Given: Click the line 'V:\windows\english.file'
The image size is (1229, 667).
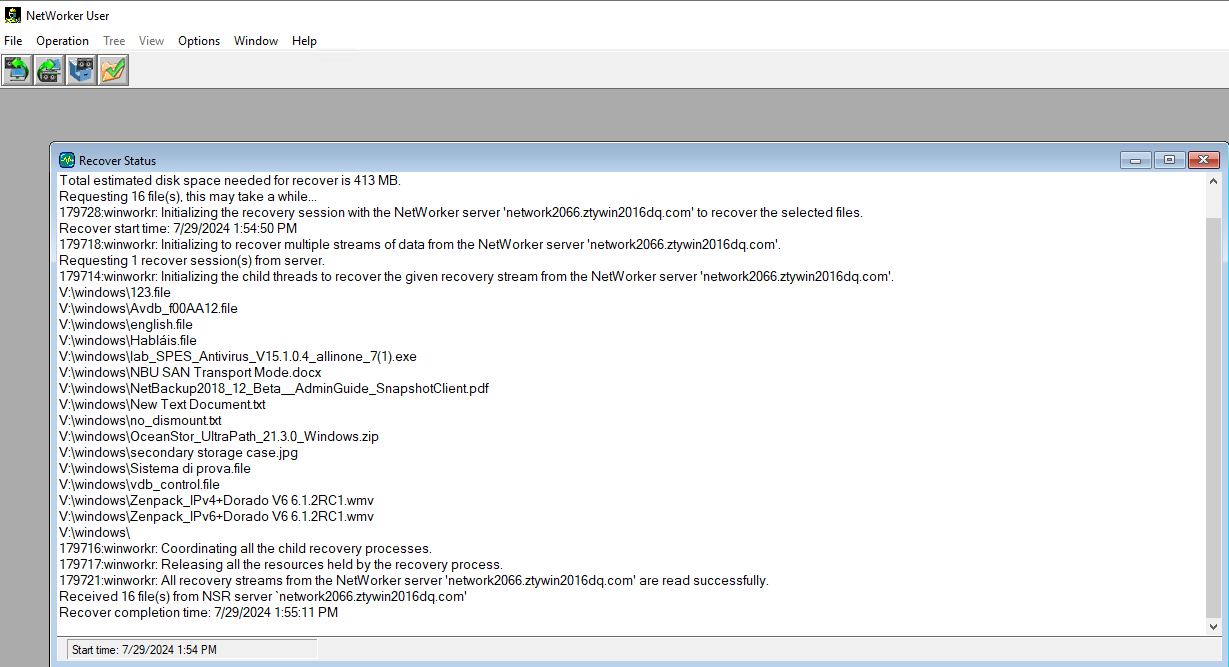Looking at the screenshot, I should point(126,325).
